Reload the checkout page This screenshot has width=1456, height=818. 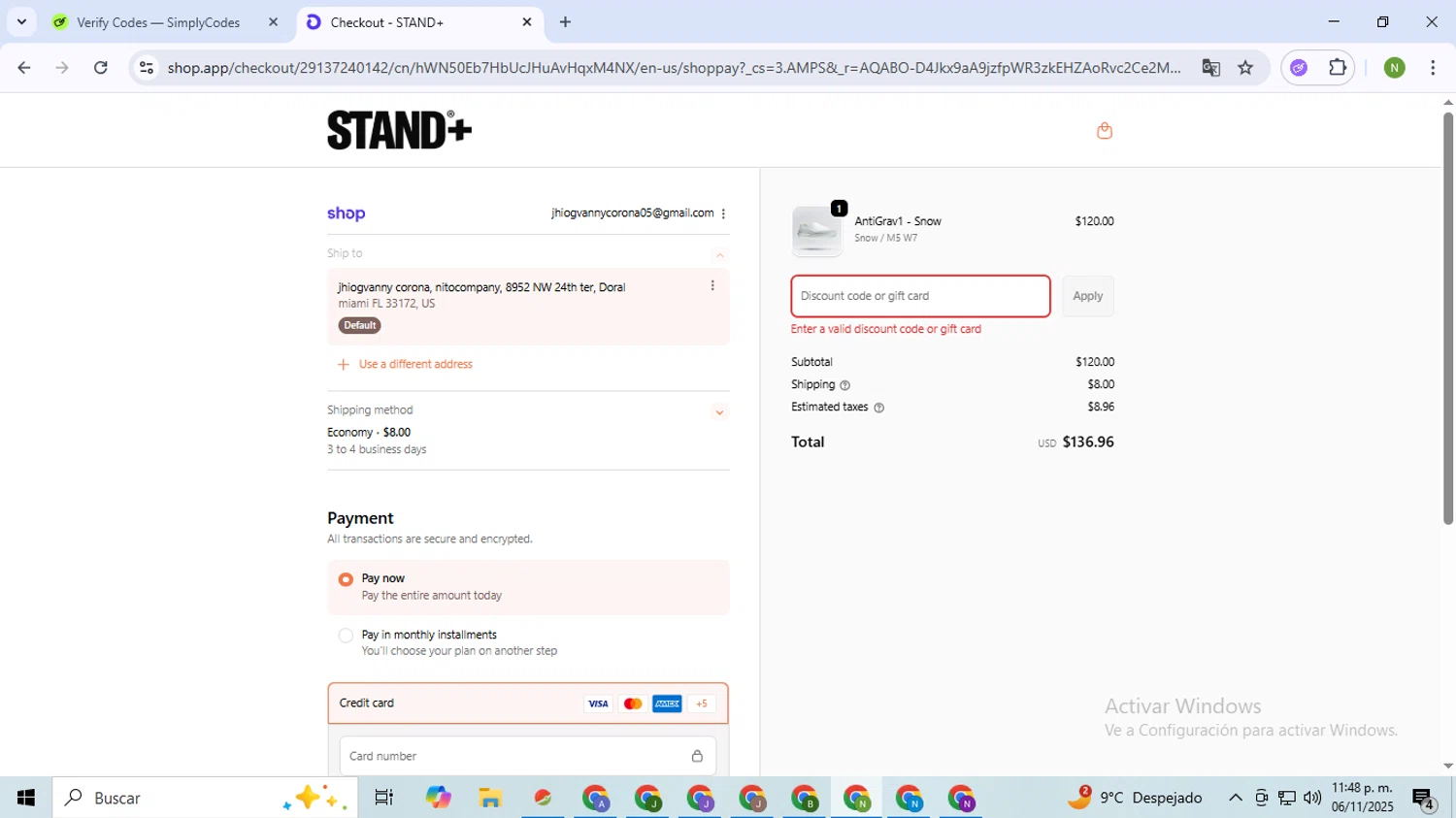tap(101, 68)
